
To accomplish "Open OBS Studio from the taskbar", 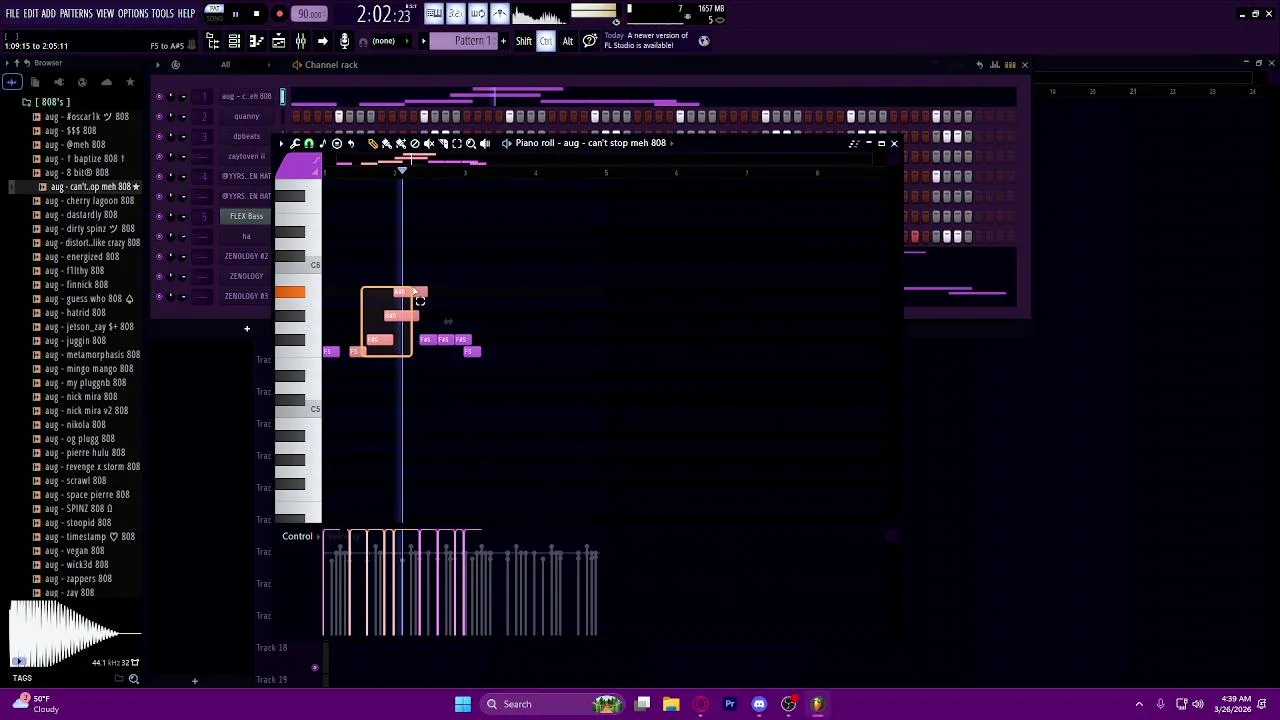I will coord(788,704).
